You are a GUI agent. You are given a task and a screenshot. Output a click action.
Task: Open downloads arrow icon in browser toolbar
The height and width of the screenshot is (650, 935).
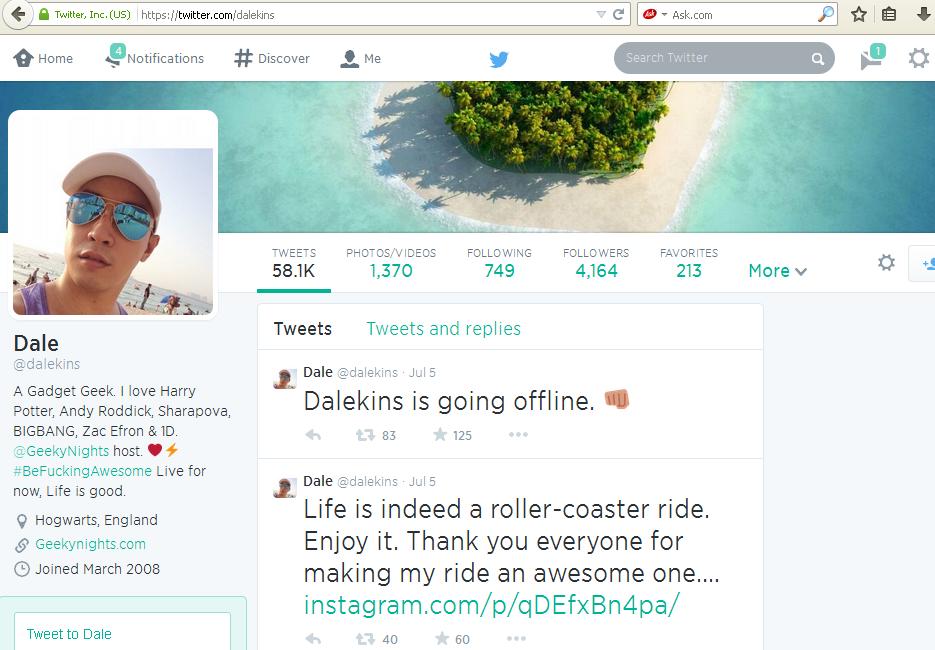(x=923, y=14)
